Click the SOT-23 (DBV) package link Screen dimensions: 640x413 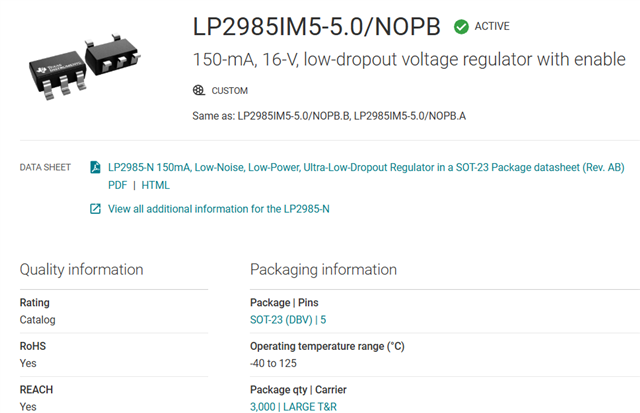[x=281, y=320]
